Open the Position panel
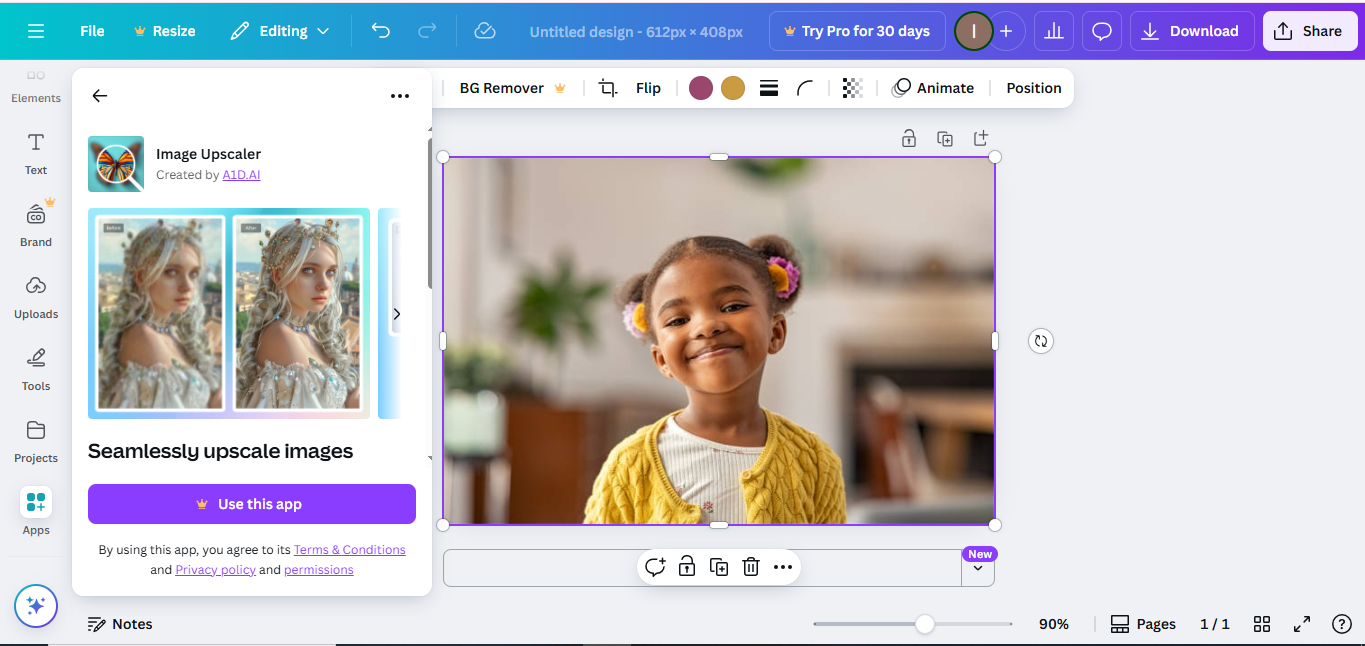 tap(1033, 88)
